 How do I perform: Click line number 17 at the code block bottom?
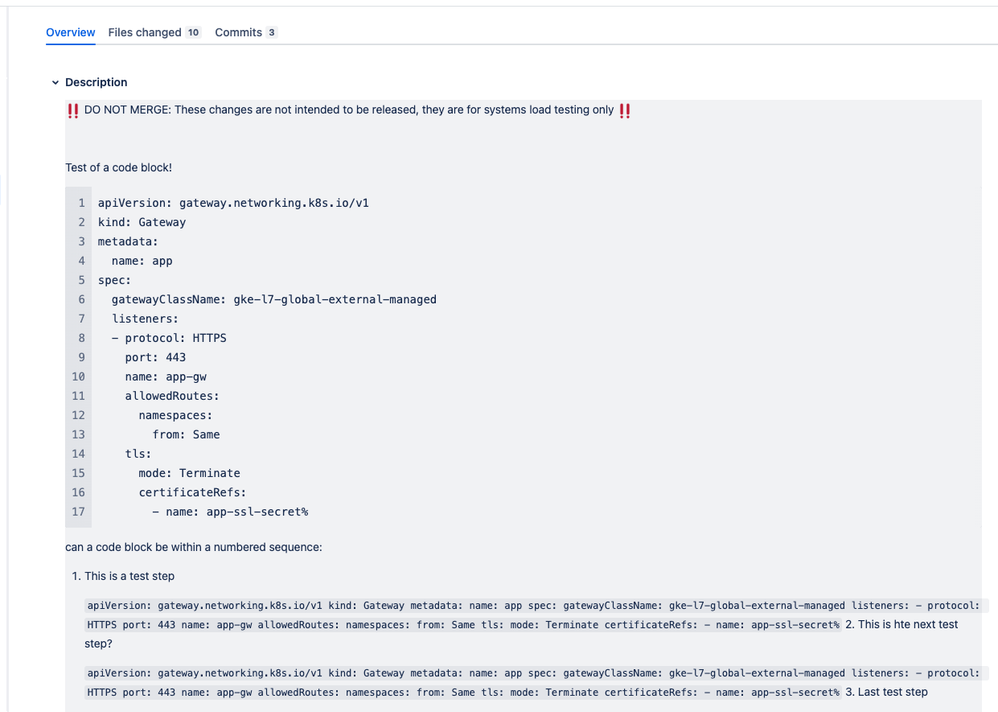(78, 511)
